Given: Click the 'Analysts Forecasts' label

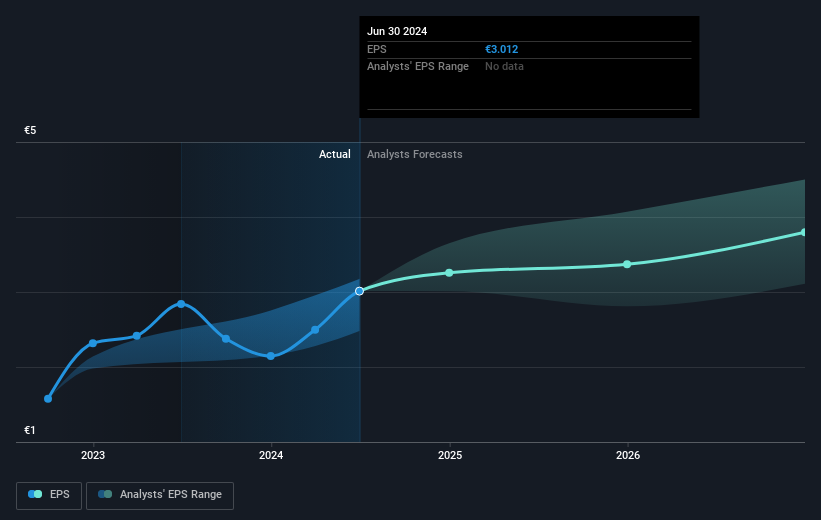Looking at the screenshot, I should [415, 154].
